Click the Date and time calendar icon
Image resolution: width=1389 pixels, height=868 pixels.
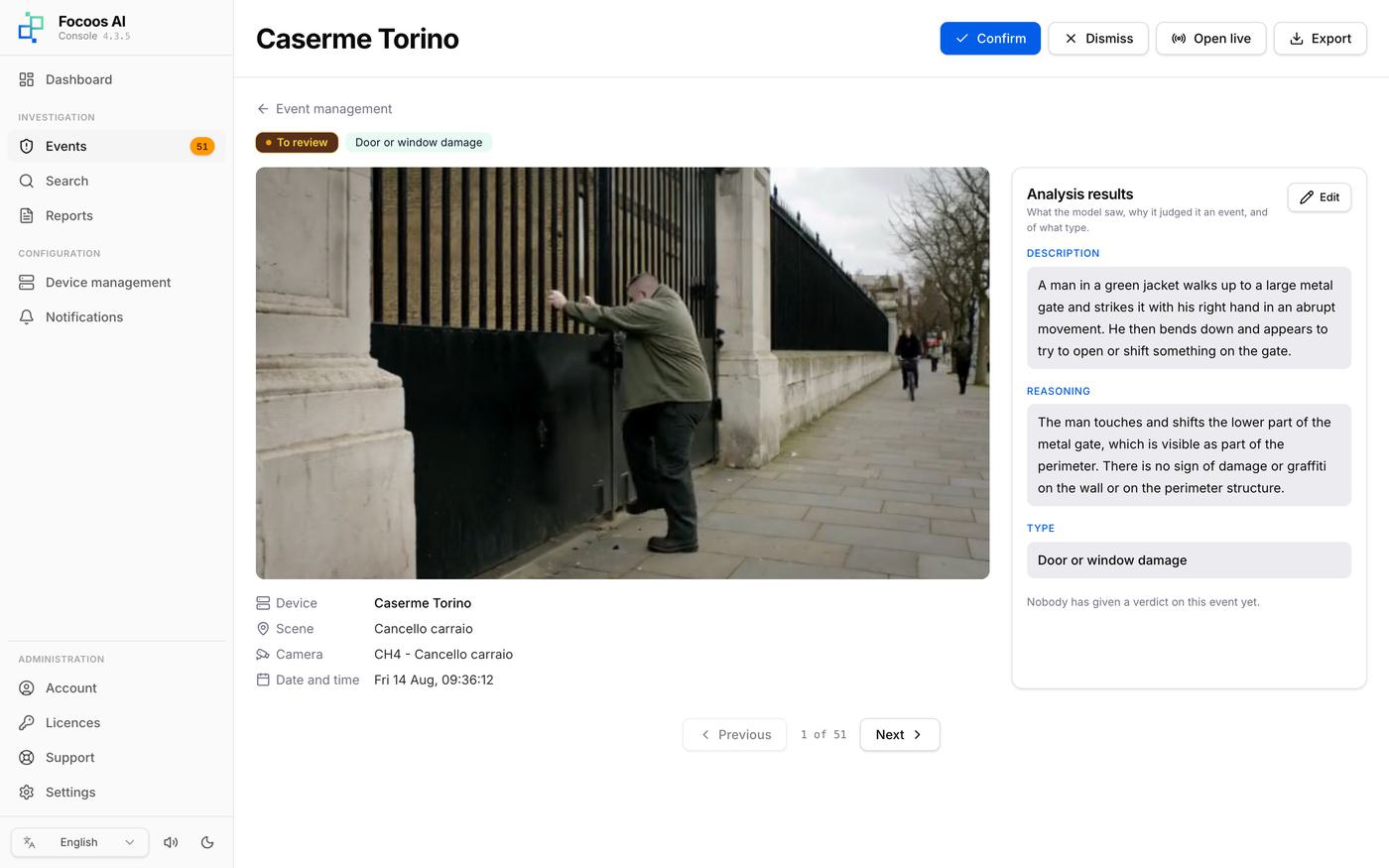tap(263, 681)
